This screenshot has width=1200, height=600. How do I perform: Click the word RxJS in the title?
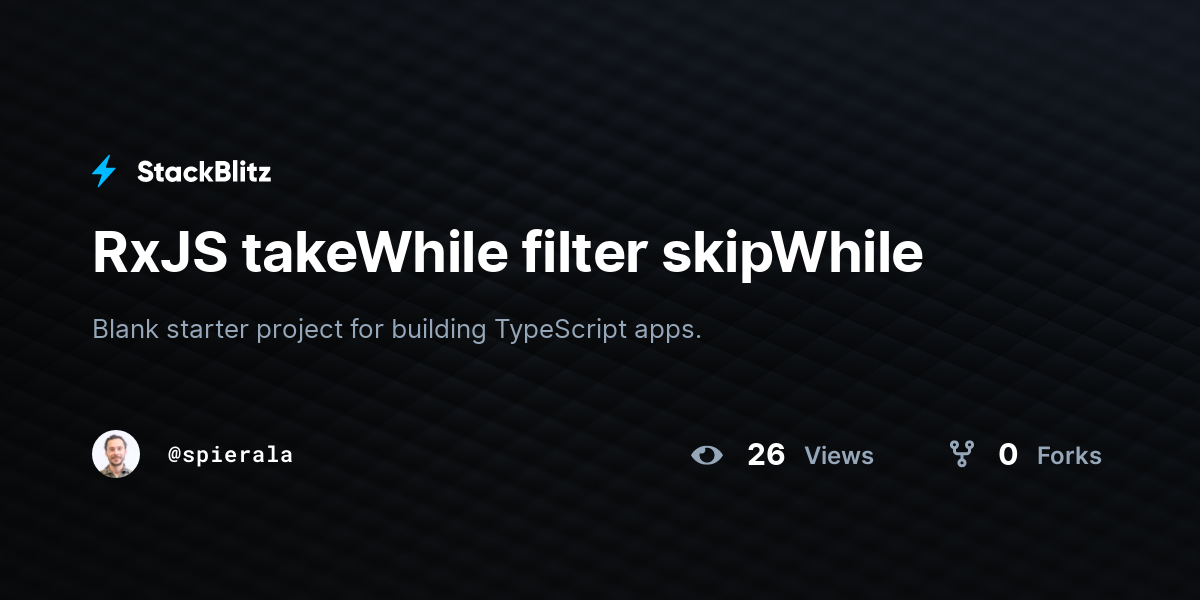160,253
